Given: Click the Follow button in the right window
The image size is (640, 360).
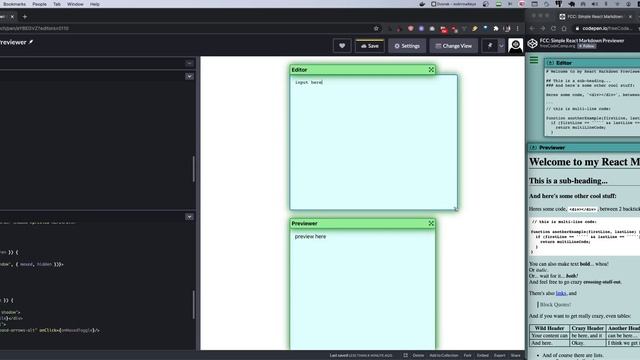Looking at the screenshot, I should pyautogui.click(x=587, y=46).
